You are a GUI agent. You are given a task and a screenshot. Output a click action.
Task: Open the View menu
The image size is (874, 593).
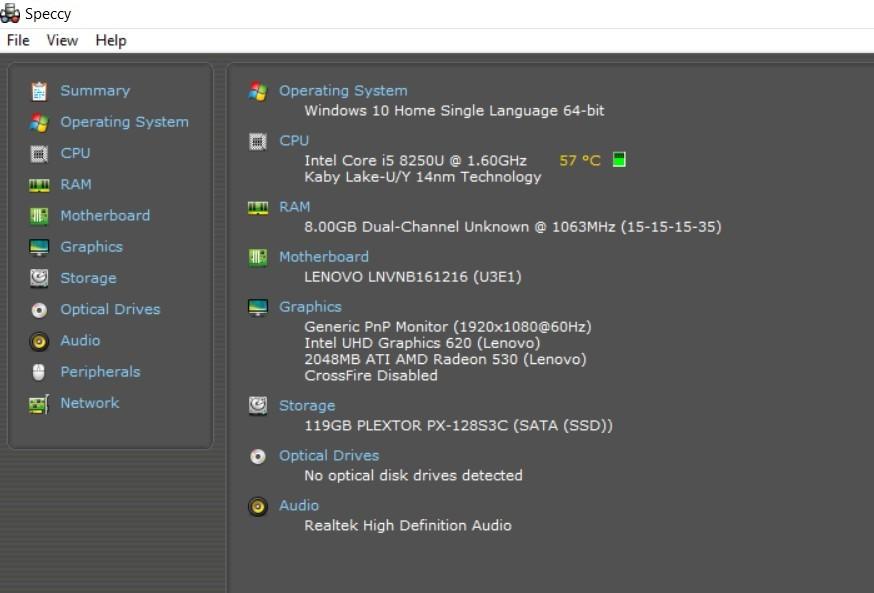pyautogui.click(x=62, y=41)
